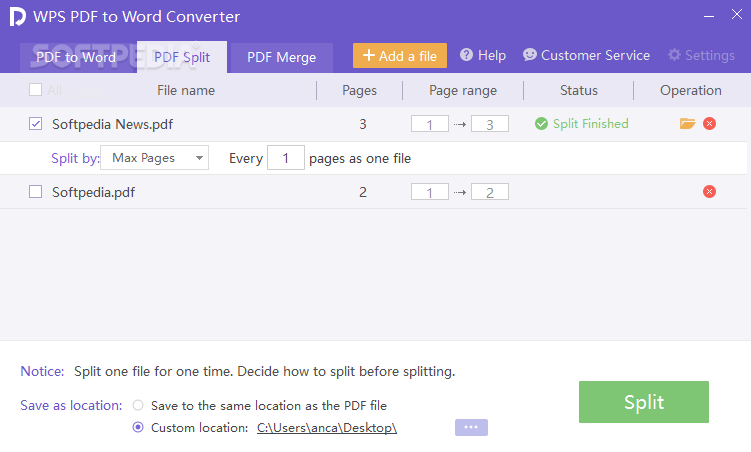Viewport: 751px width, 452px height.
Task: Click the green Split button
Action: pyautogui.click(x=644, y=402)
